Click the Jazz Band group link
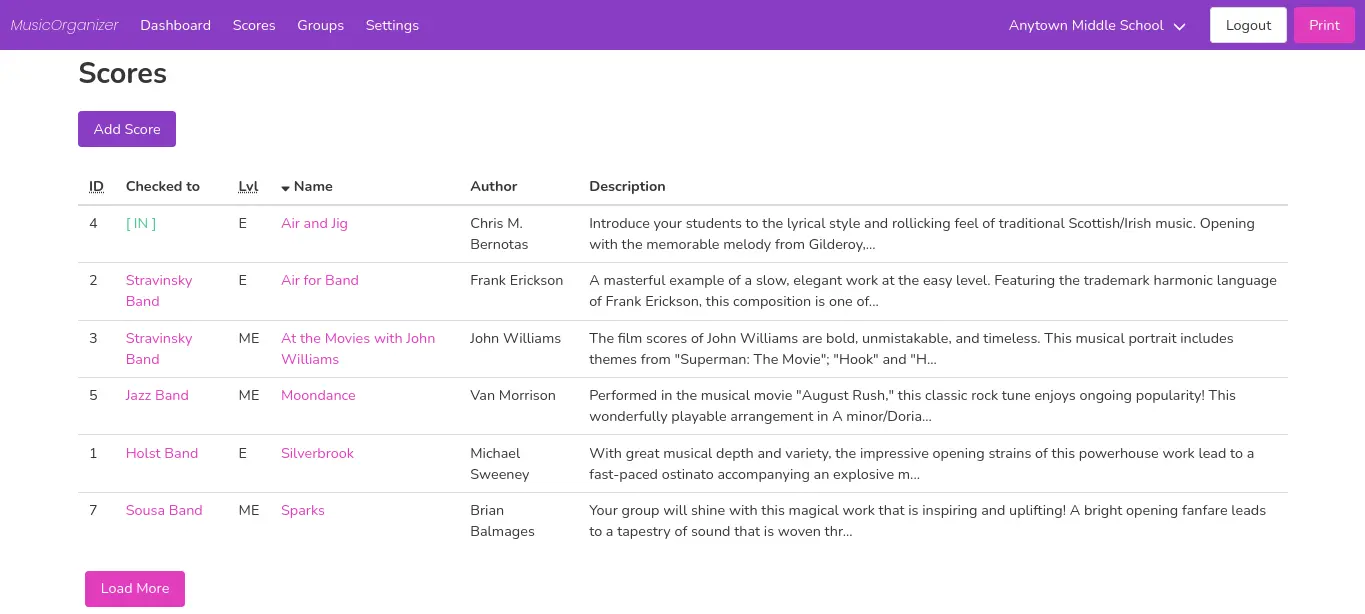The image size is (1365, 614). 157,395
